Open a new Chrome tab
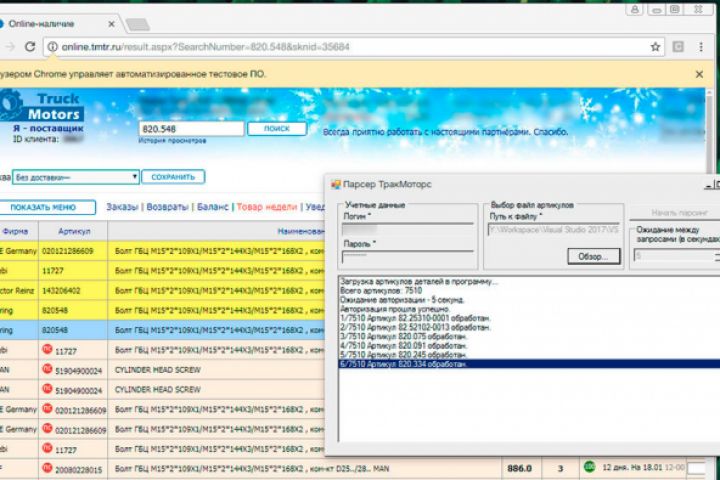Viewport: 720px width, 480px height. [138, 24]
